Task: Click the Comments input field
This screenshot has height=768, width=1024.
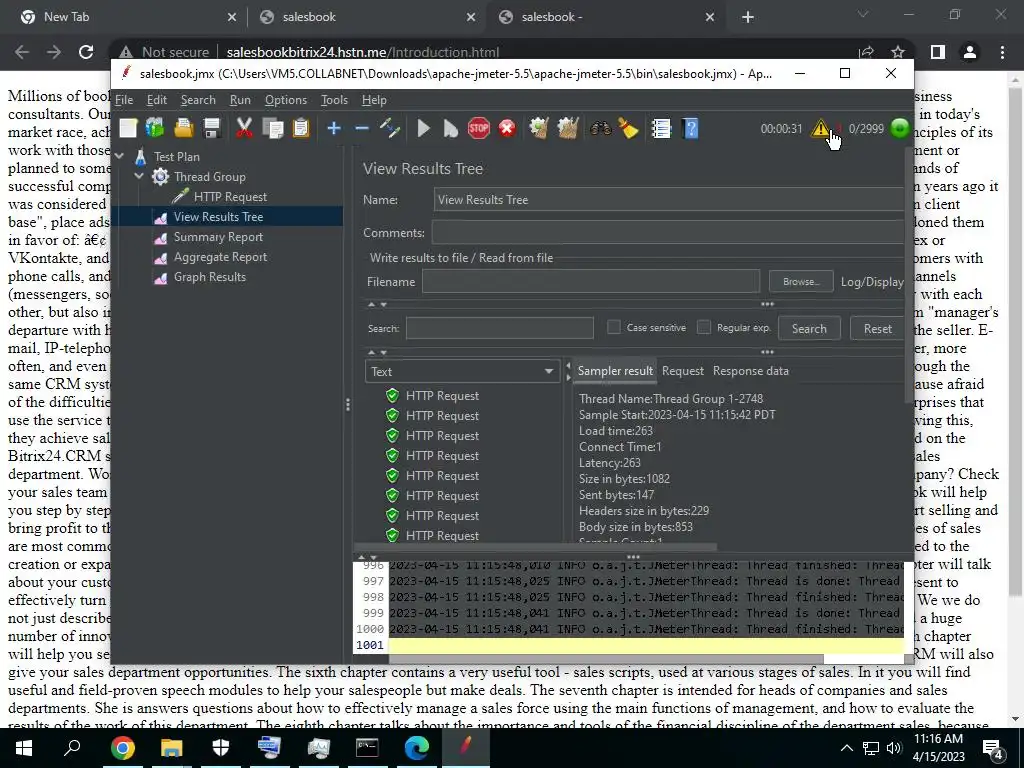Action: coord(667,233)
